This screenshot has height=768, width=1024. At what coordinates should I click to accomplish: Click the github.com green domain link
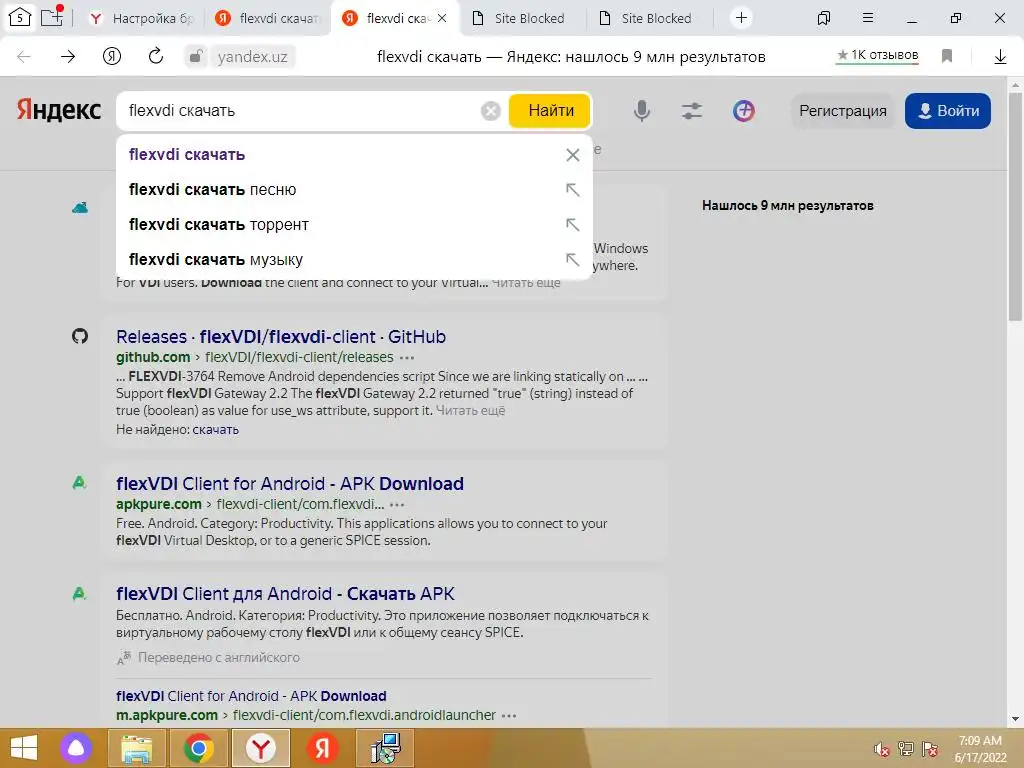tap(153, 357)
